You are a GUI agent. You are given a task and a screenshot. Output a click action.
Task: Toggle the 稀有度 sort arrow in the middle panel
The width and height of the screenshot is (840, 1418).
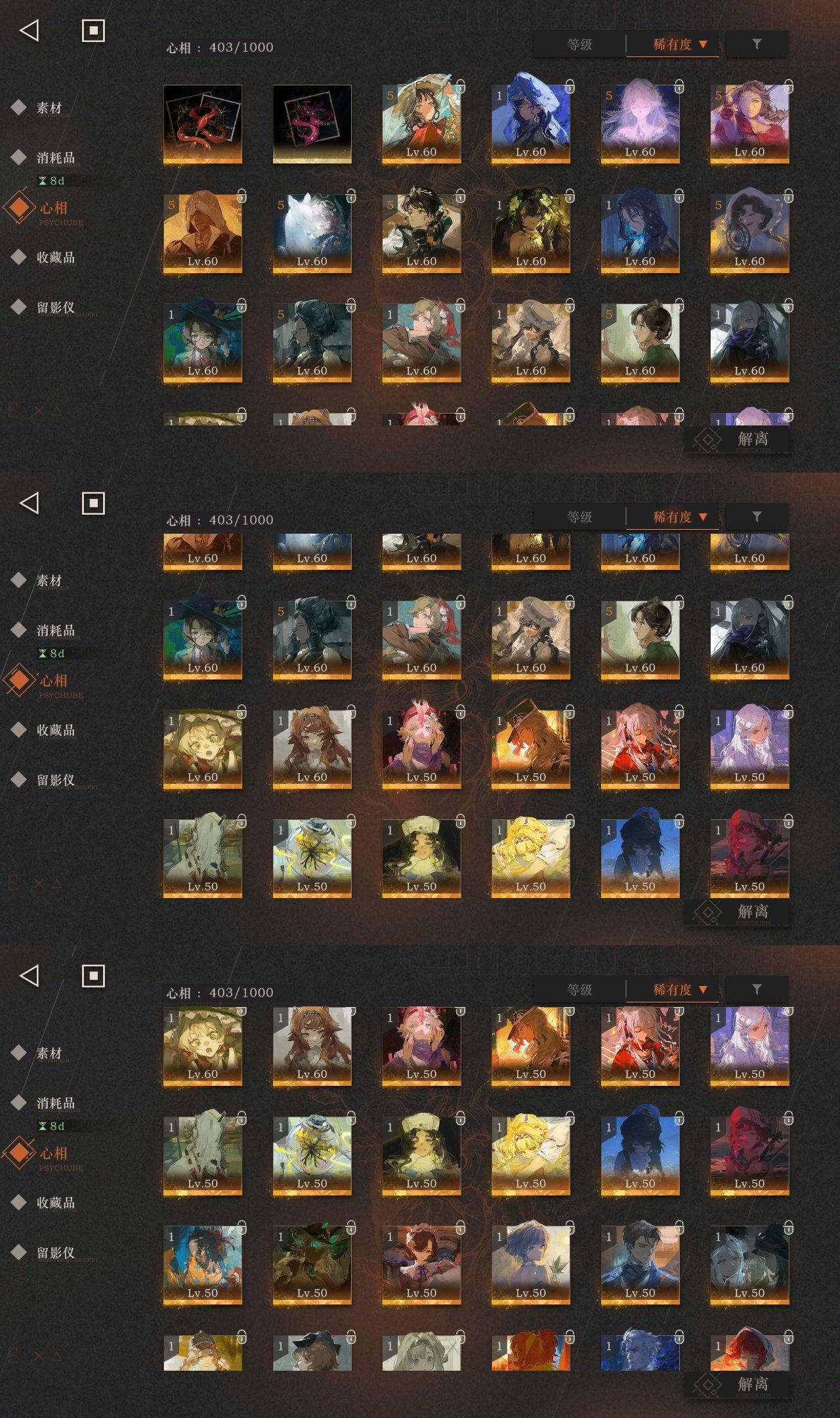tap(703, 517)
